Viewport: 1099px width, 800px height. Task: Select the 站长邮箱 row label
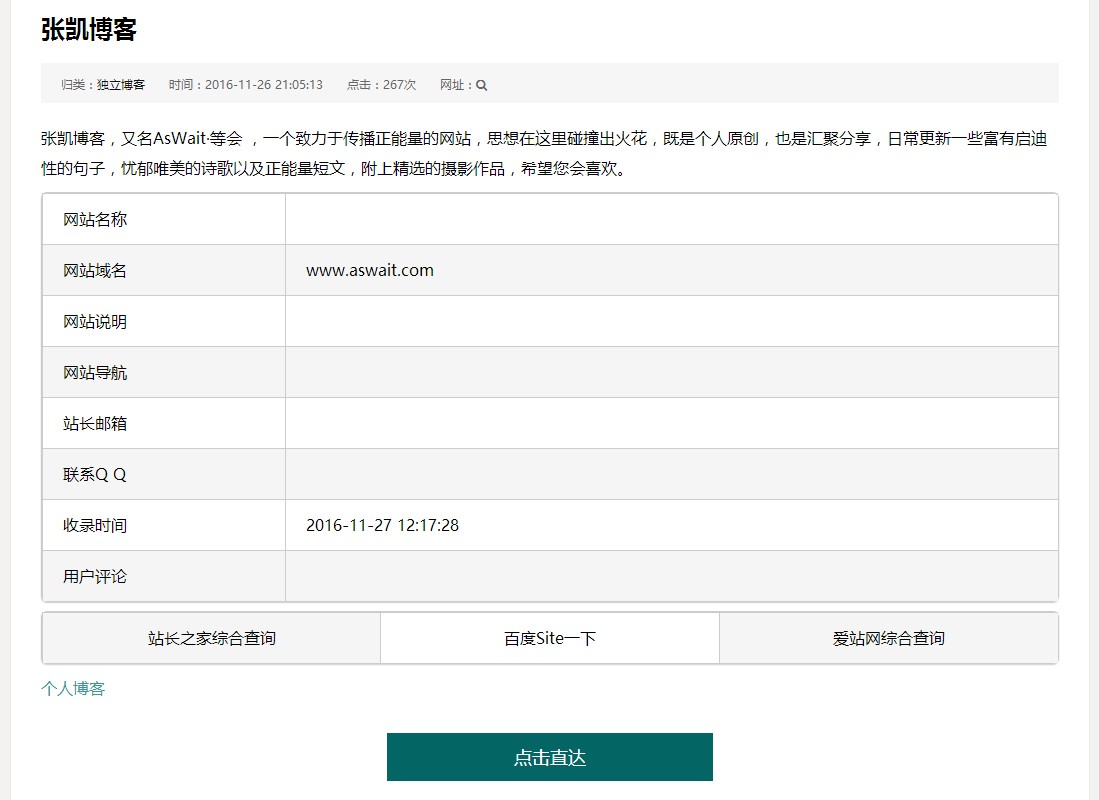(95, 424)
